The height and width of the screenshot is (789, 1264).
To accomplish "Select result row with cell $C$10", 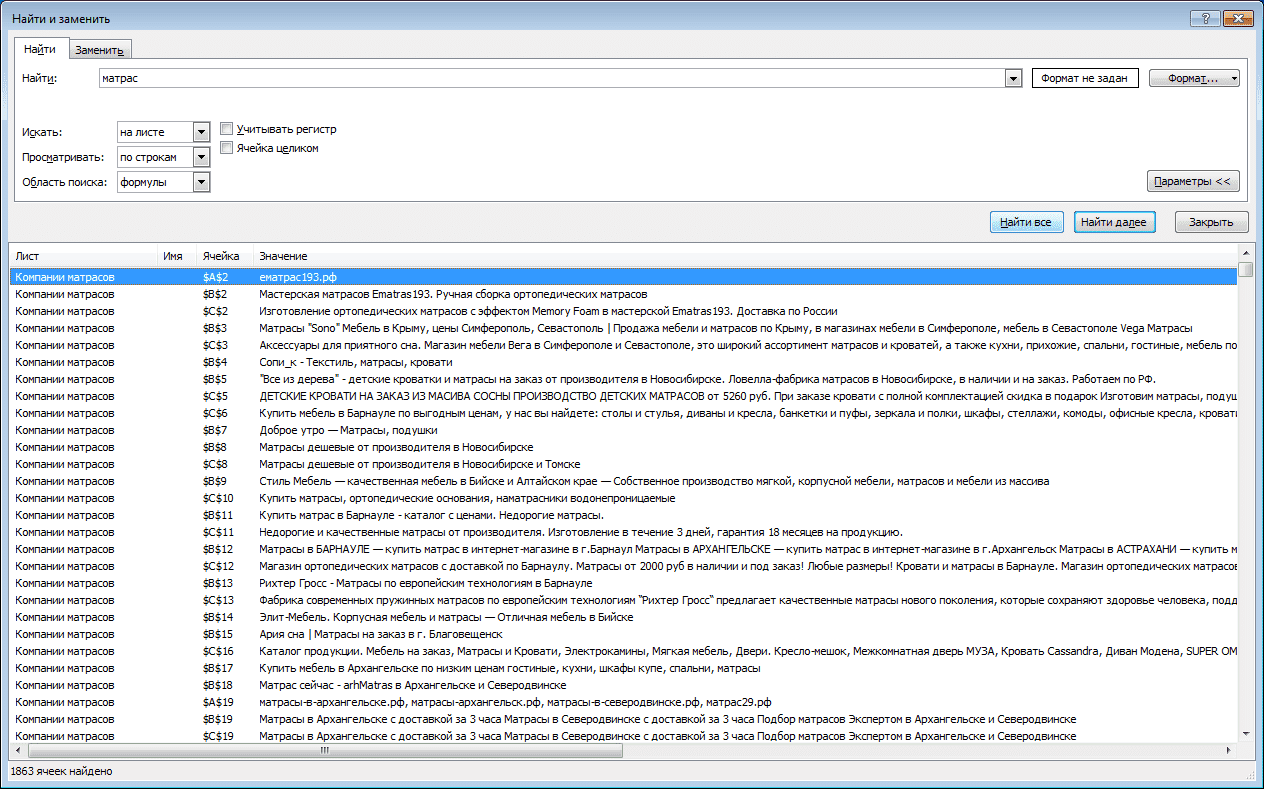I will [623, 498].
